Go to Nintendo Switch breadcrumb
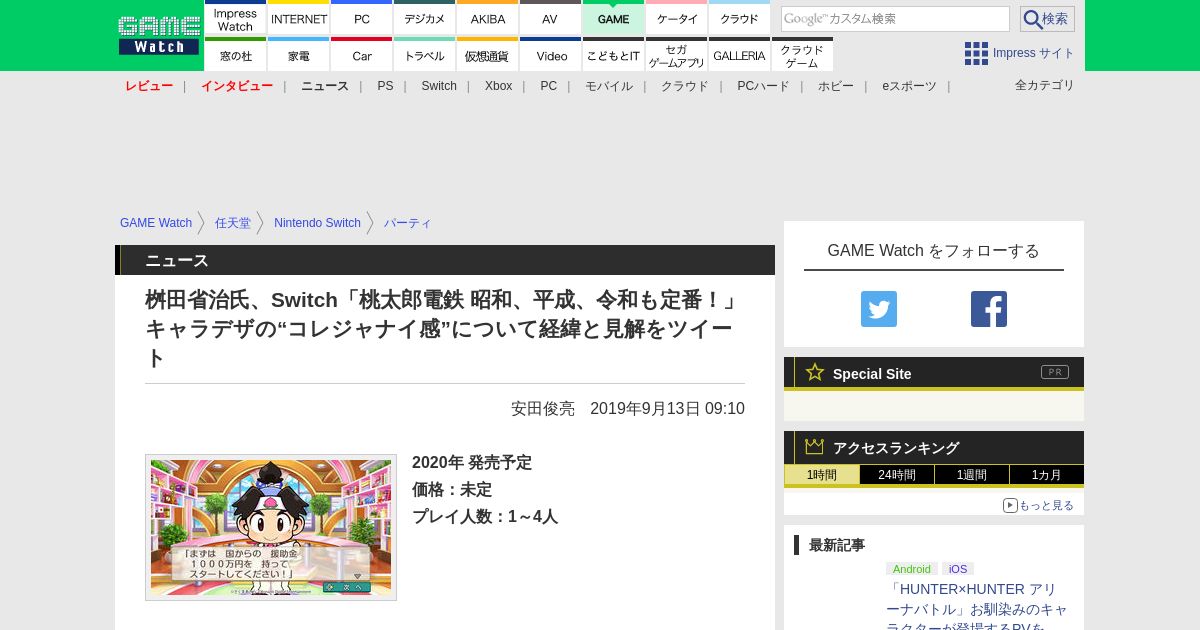 point(317,223)
